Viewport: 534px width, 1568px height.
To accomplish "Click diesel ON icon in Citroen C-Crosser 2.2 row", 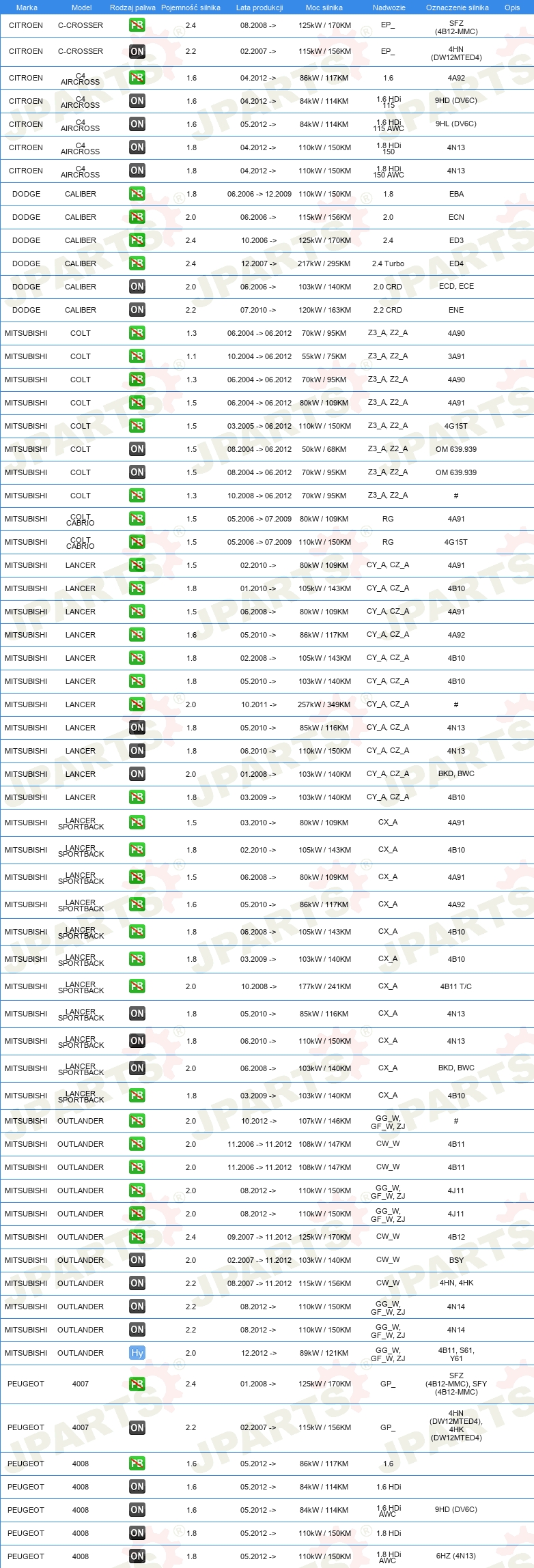I will (x=137, y=51).
